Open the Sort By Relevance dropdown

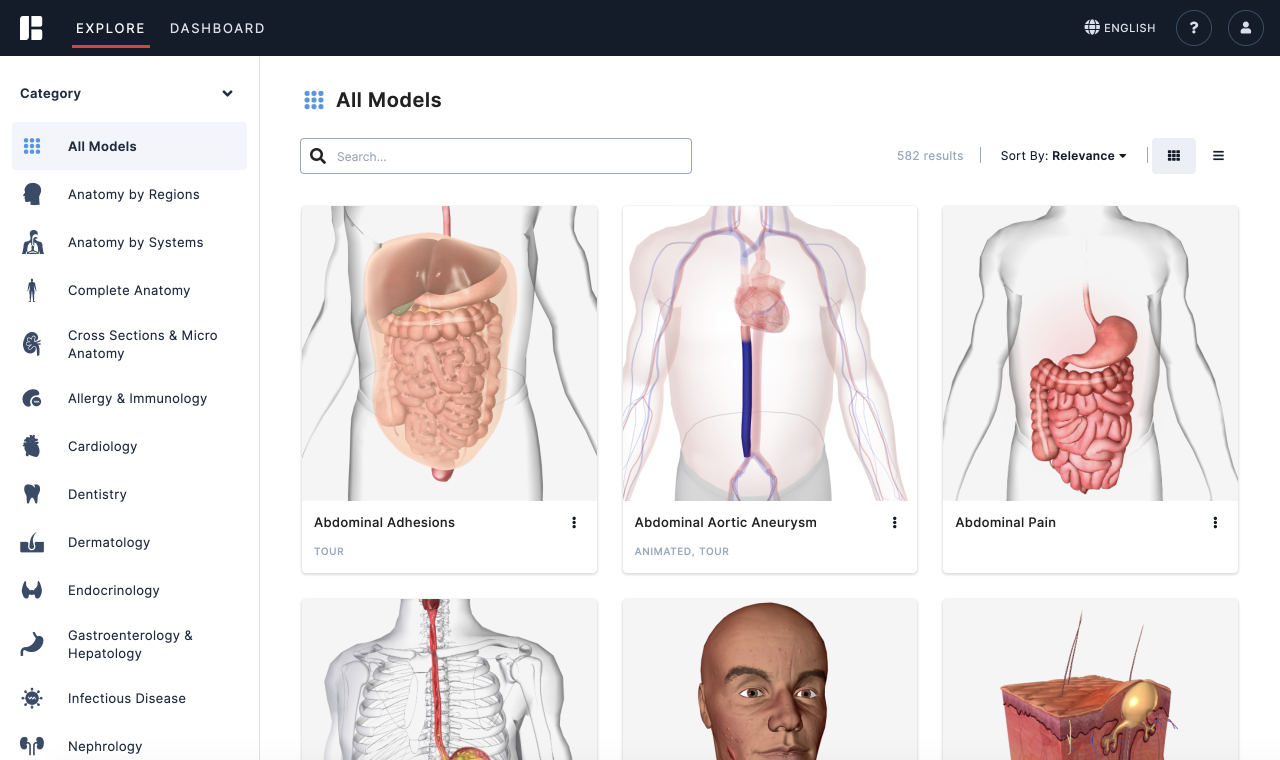click(1063, 156)
